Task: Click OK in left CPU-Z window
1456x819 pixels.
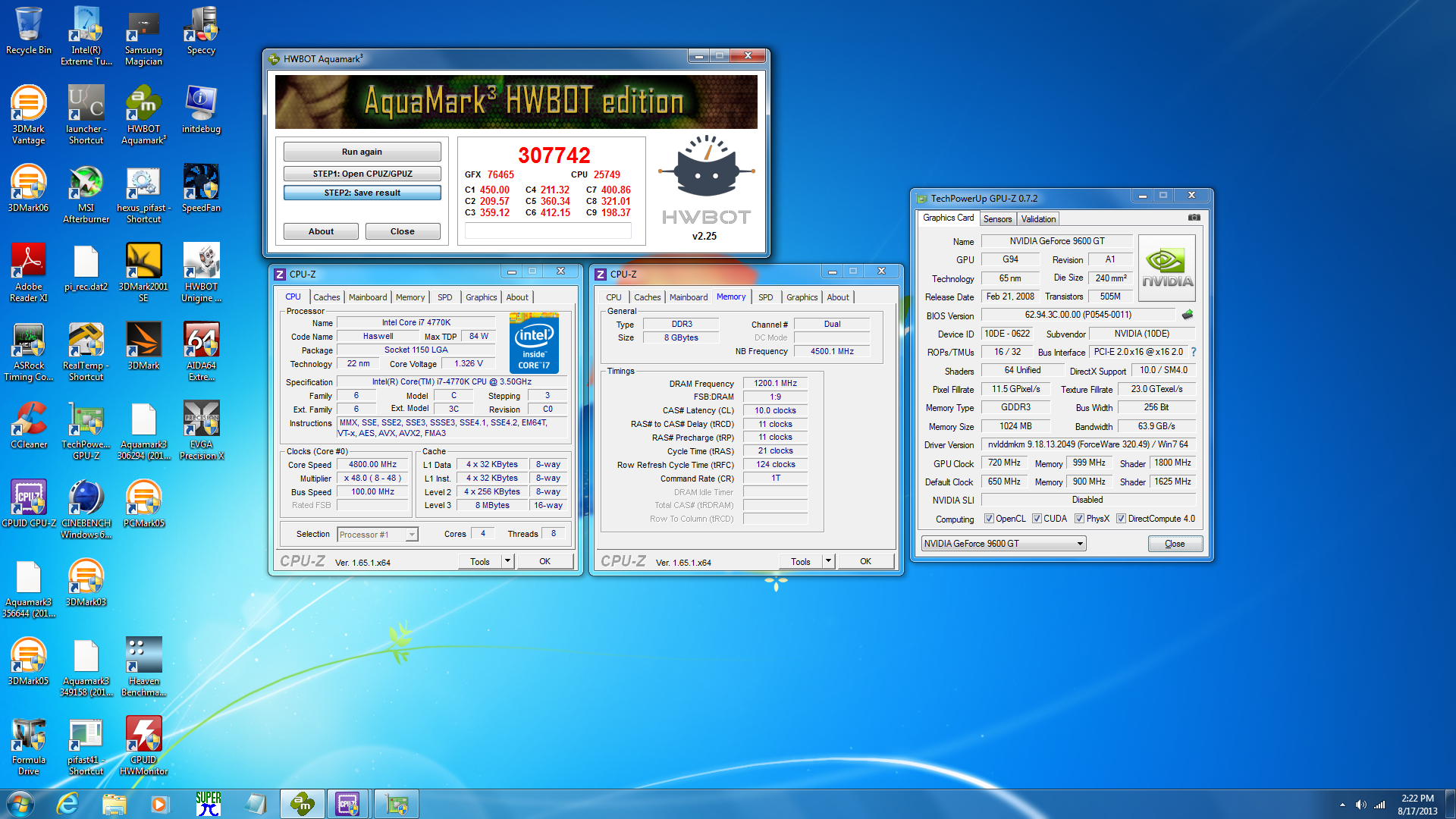Action: pyautogui.click(x=544, y=562)
